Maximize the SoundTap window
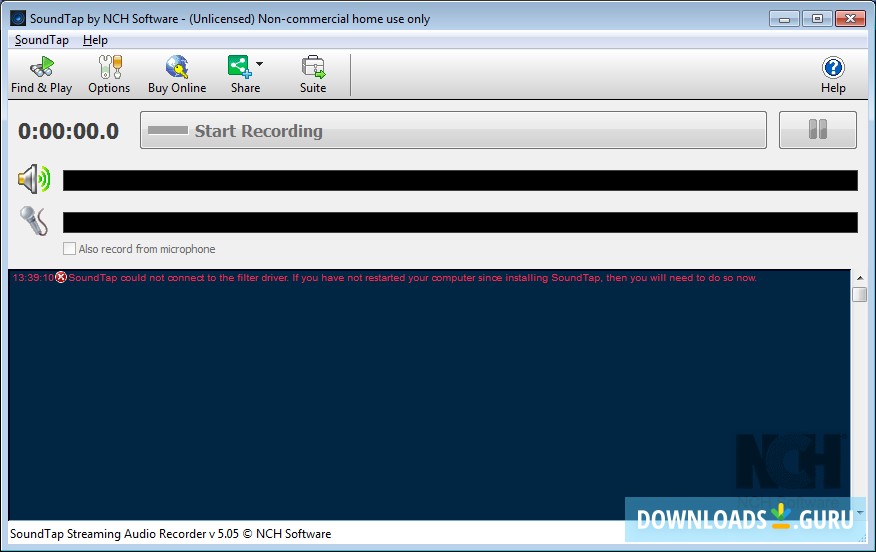 [817, 19]
